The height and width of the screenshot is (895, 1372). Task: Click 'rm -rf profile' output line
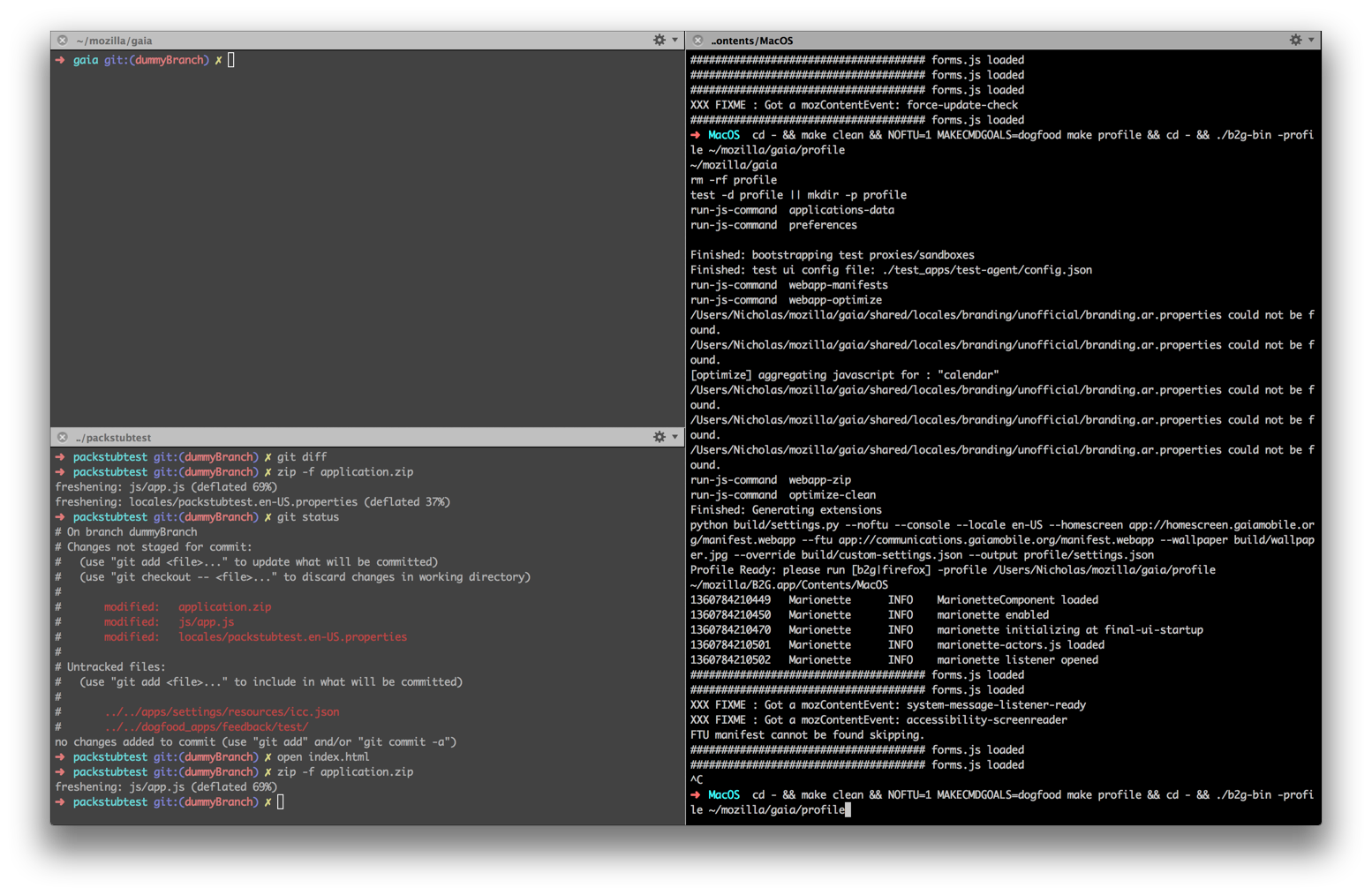pyautogui.click(x=734, y=180)
